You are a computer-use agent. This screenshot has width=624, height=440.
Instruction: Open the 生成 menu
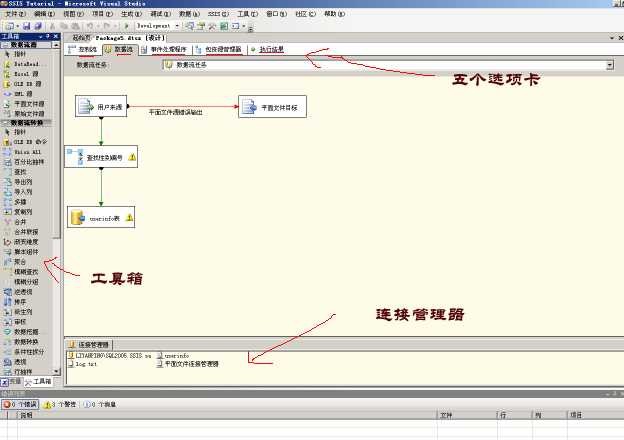click(x=131, y=14)
